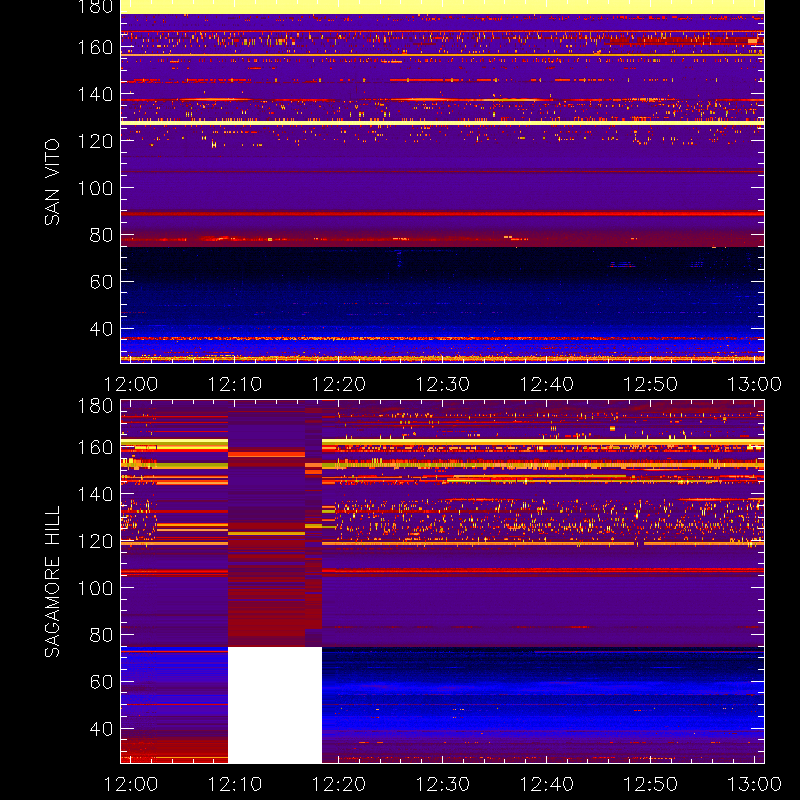The width and height of the screenshot is (800, 800).
Task: Click Sagamore Hill plot's 12:40 time label
Action: [x=546, y=784]
